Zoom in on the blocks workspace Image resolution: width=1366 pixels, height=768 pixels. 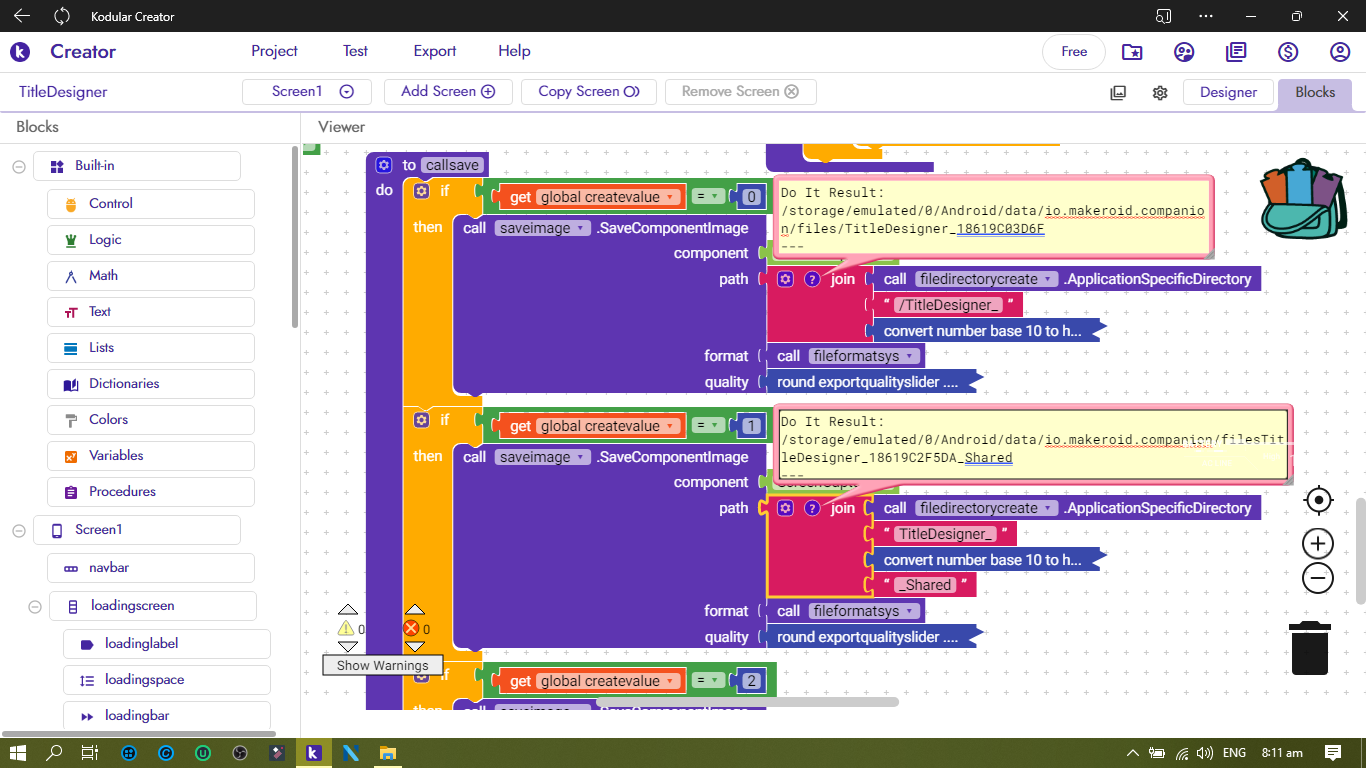coord(1318,544)
